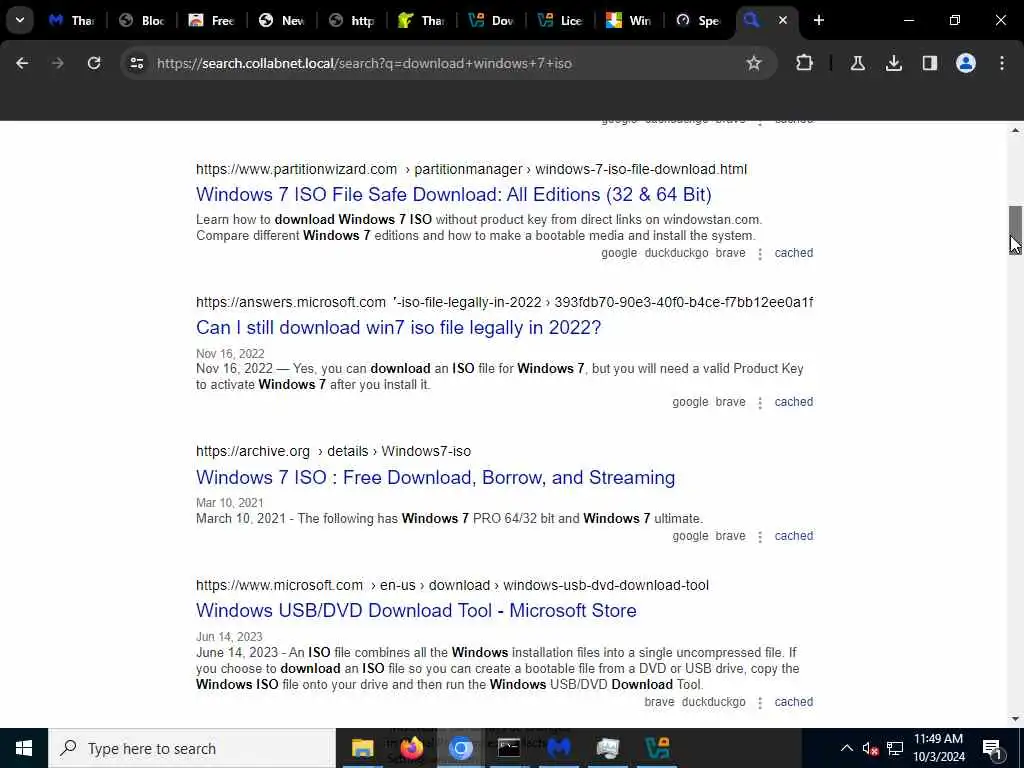Open Malwarebytes from taskbar
1024x768 pixels.
click(x=559, y=748)
